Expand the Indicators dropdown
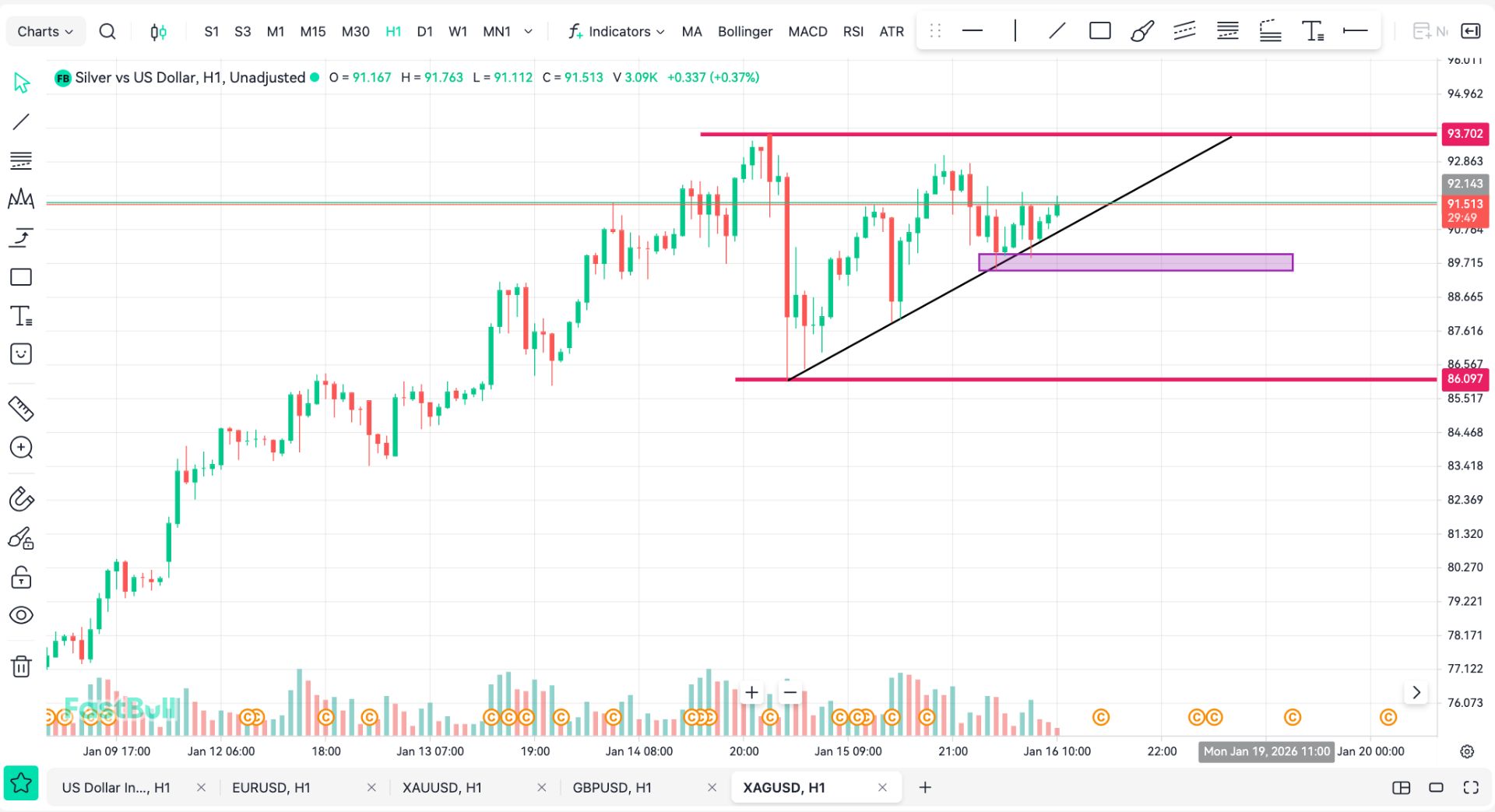This screenshot has width=1495, height=812. pos(617,31)
